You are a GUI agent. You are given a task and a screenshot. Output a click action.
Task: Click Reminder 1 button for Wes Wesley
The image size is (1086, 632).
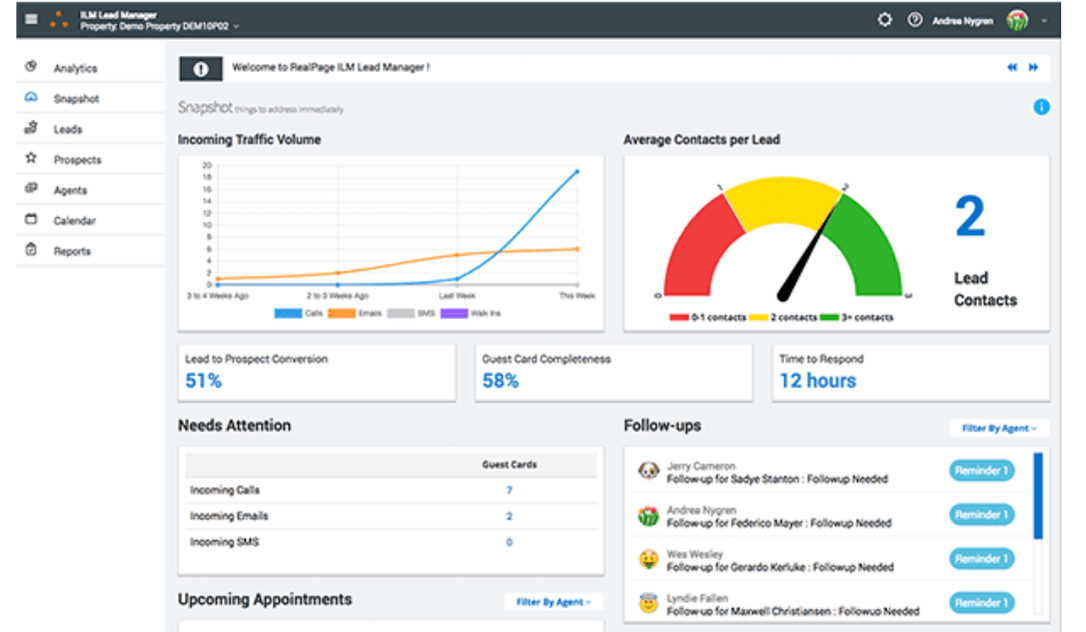[981, 559]
